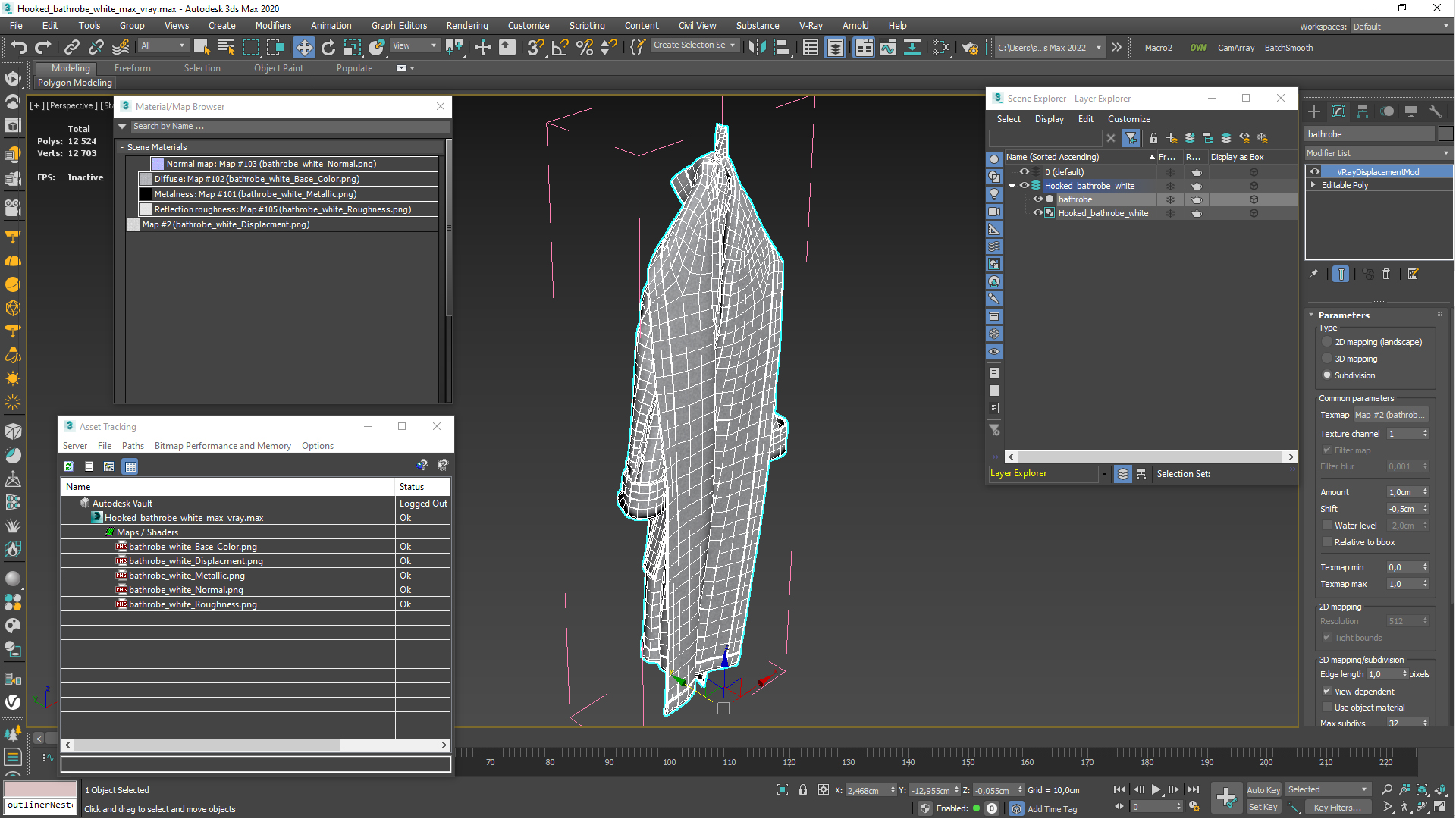
Task: Click the Undo arrow in main toolbar
Action: 19,48
